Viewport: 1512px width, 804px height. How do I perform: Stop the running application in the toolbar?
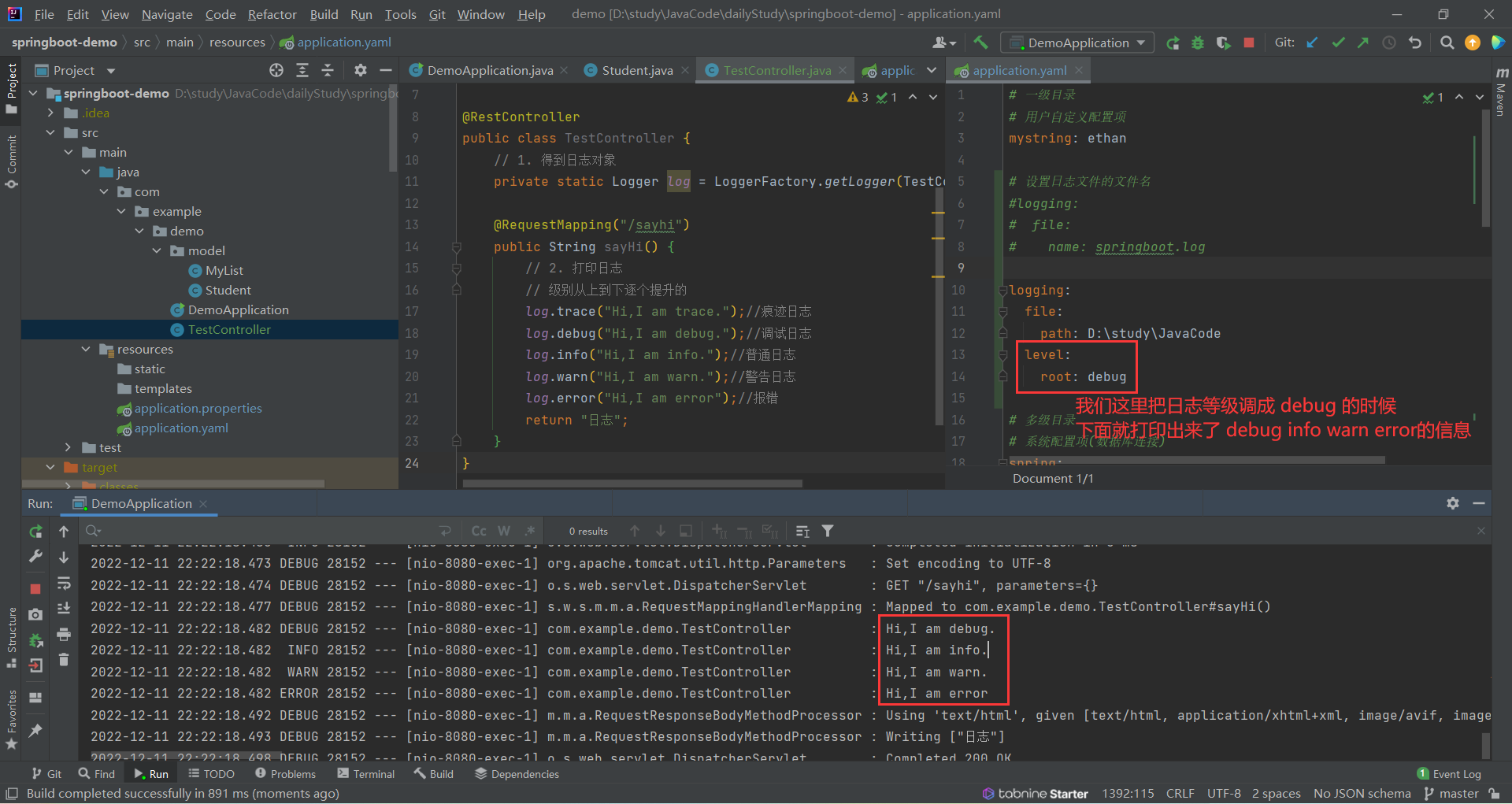[1249, 43]
